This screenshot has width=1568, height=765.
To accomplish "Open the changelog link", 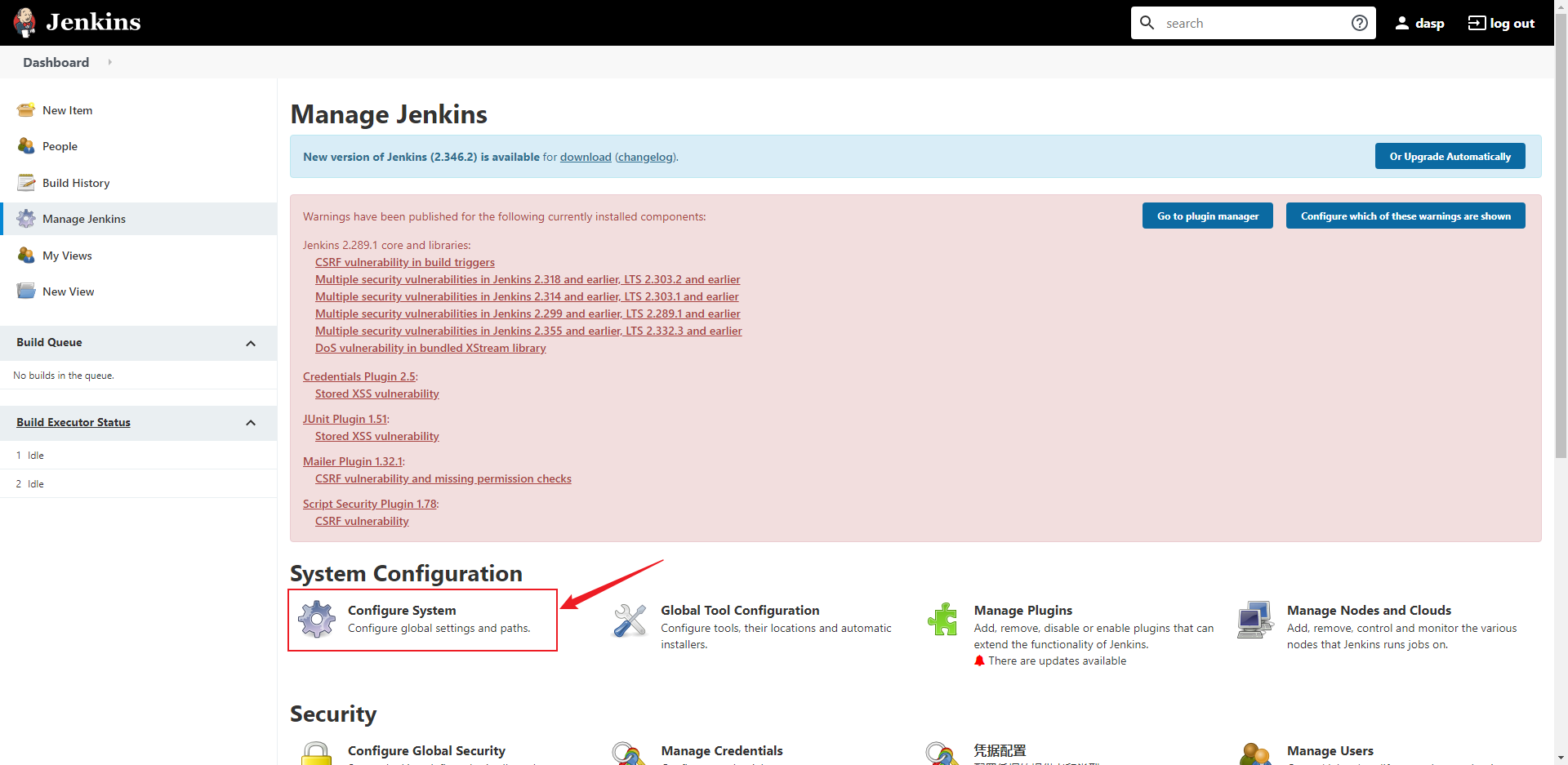I will coord(645,157).
